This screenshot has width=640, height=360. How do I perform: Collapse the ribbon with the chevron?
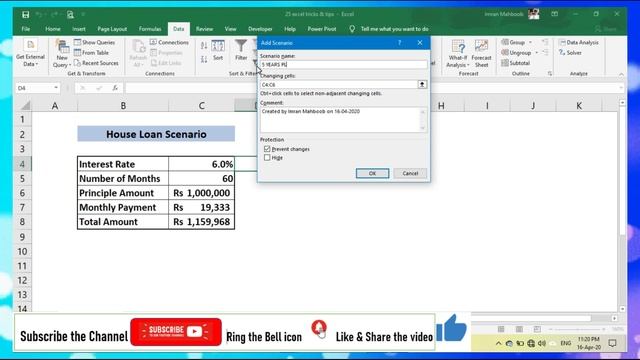pos(621,74)
